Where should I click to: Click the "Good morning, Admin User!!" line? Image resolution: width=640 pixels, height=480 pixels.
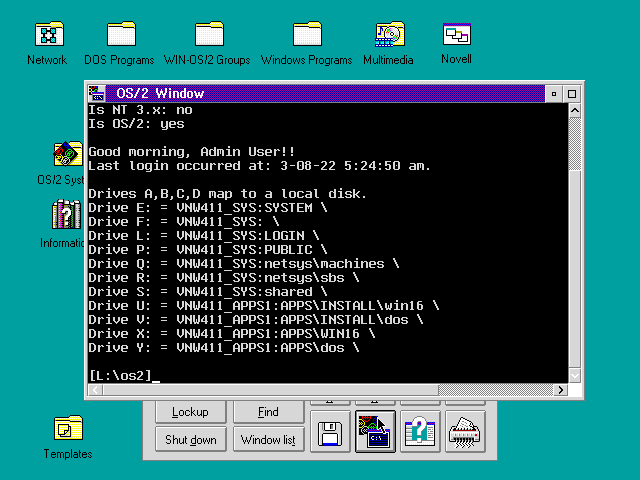pos(192,152)
